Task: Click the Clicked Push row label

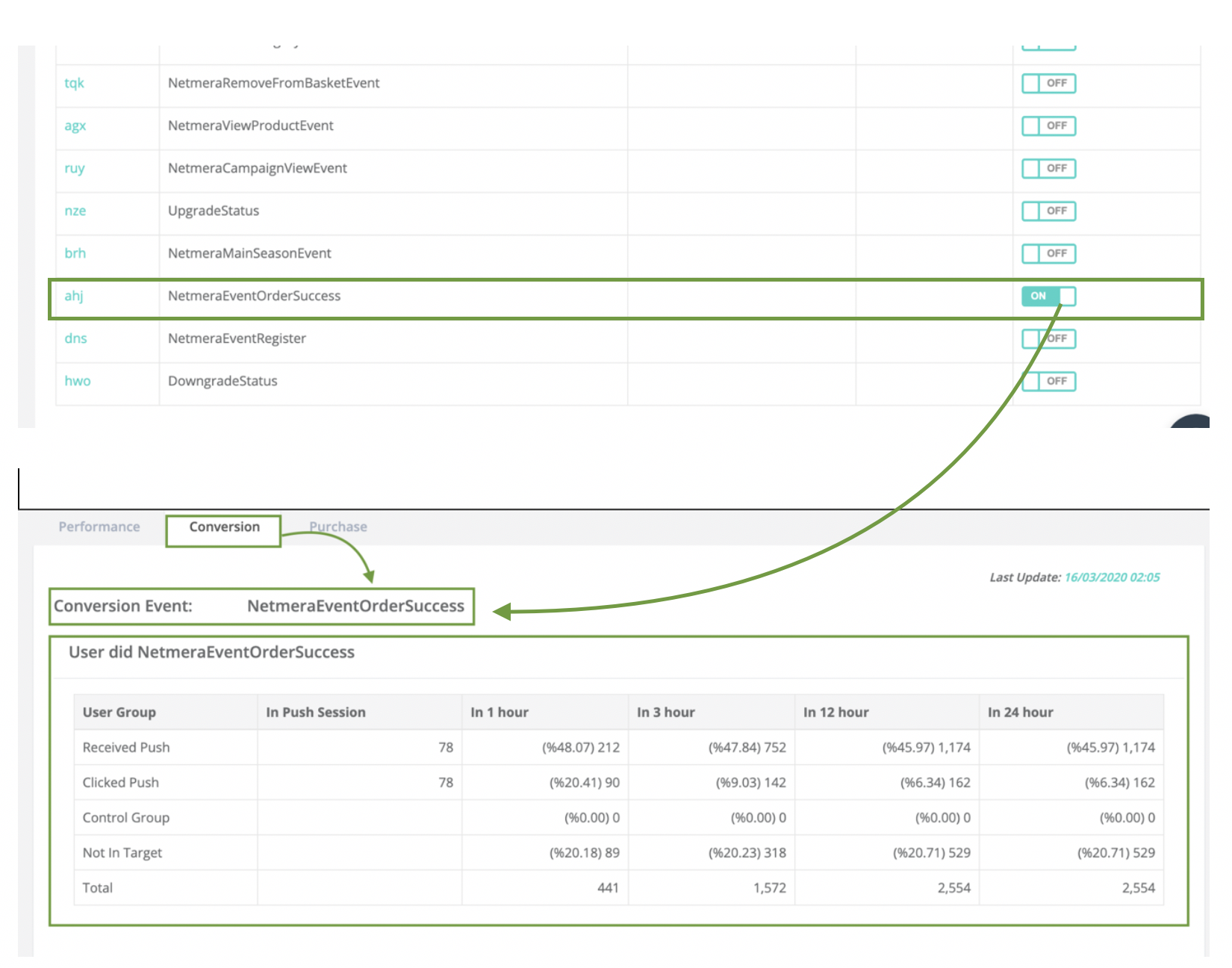Action: (x=121, y=783)
